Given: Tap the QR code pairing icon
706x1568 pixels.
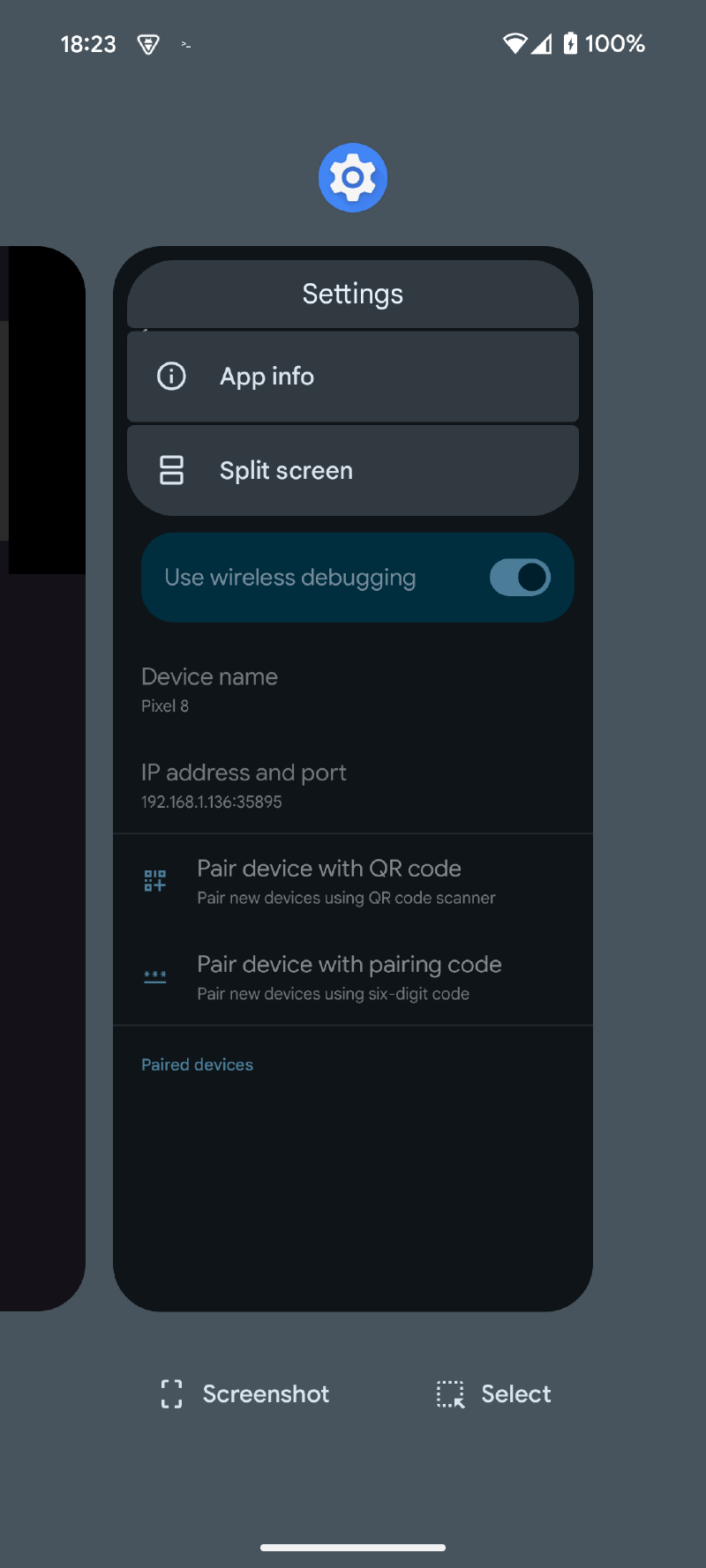Looking at the screenshot, I should [x=155, y=880].
